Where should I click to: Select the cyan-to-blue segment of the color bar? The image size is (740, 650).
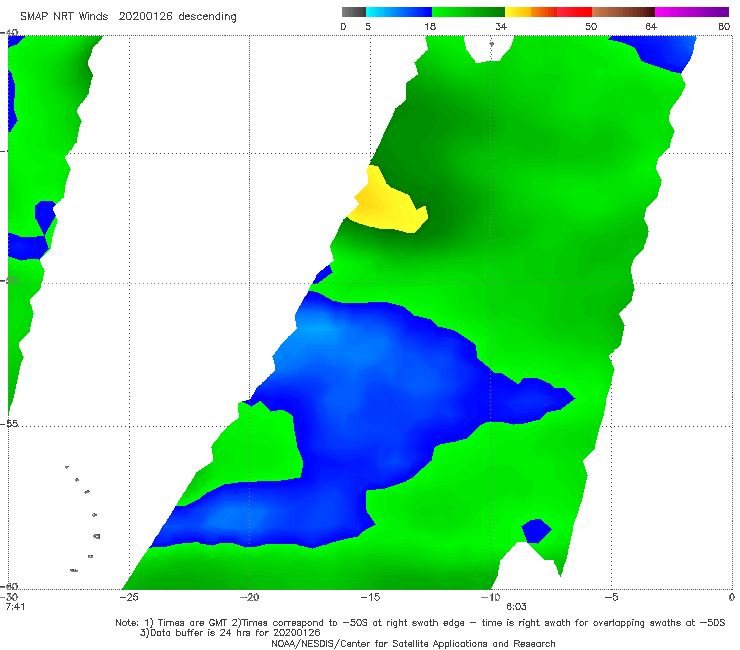(399, 12)
